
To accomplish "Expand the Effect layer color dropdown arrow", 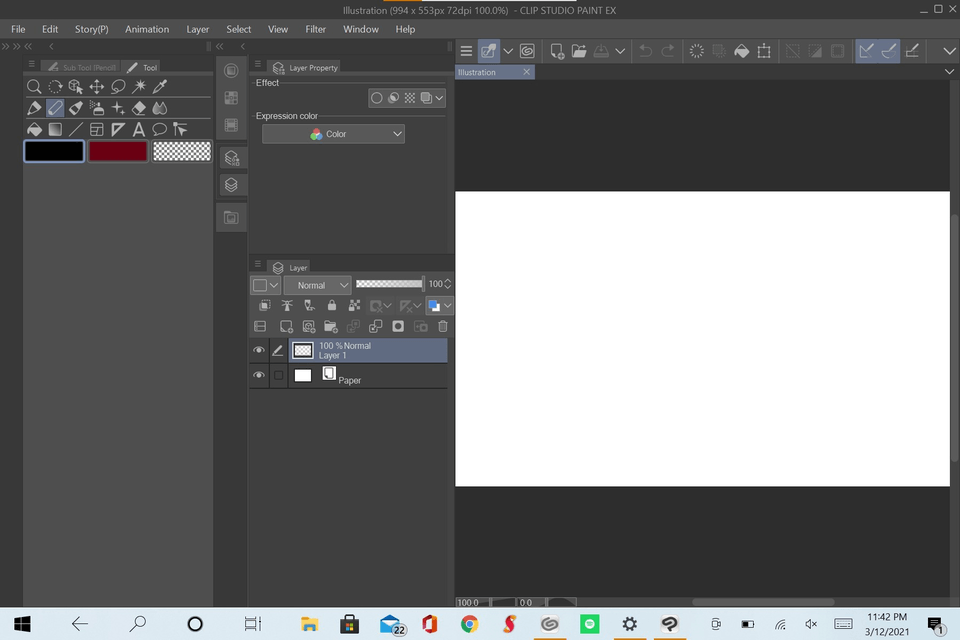I will click(x=439, y=98).
